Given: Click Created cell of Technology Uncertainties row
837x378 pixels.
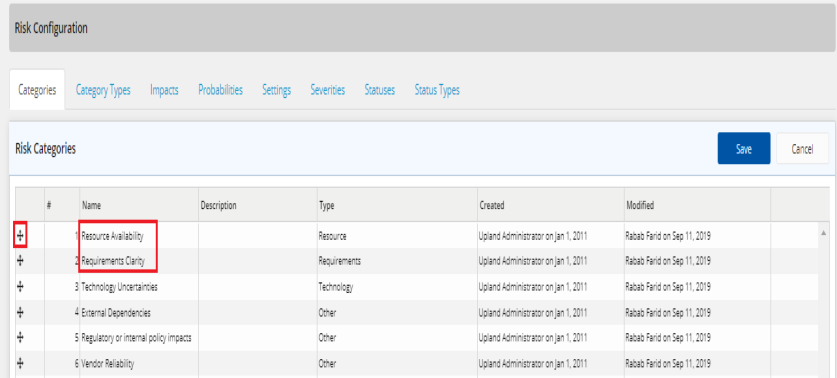Looking at the screenshot, I should (551, 287).
